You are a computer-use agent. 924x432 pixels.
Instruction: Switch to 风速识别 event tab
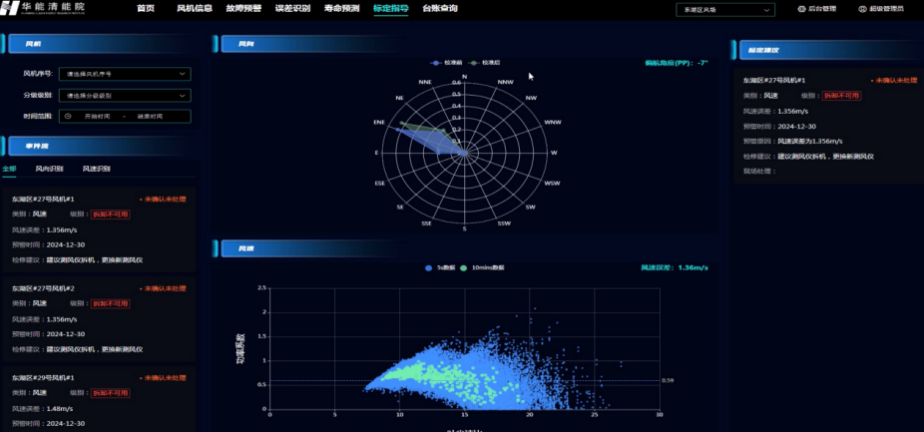(x=96, y=169)
